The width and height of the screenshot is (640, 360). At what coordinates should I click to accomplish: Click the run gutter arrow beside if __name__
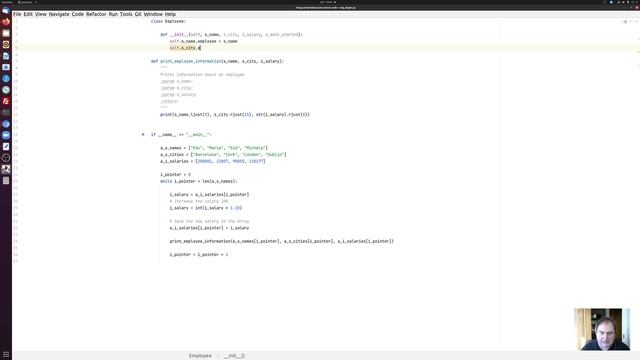pos(143,134)
